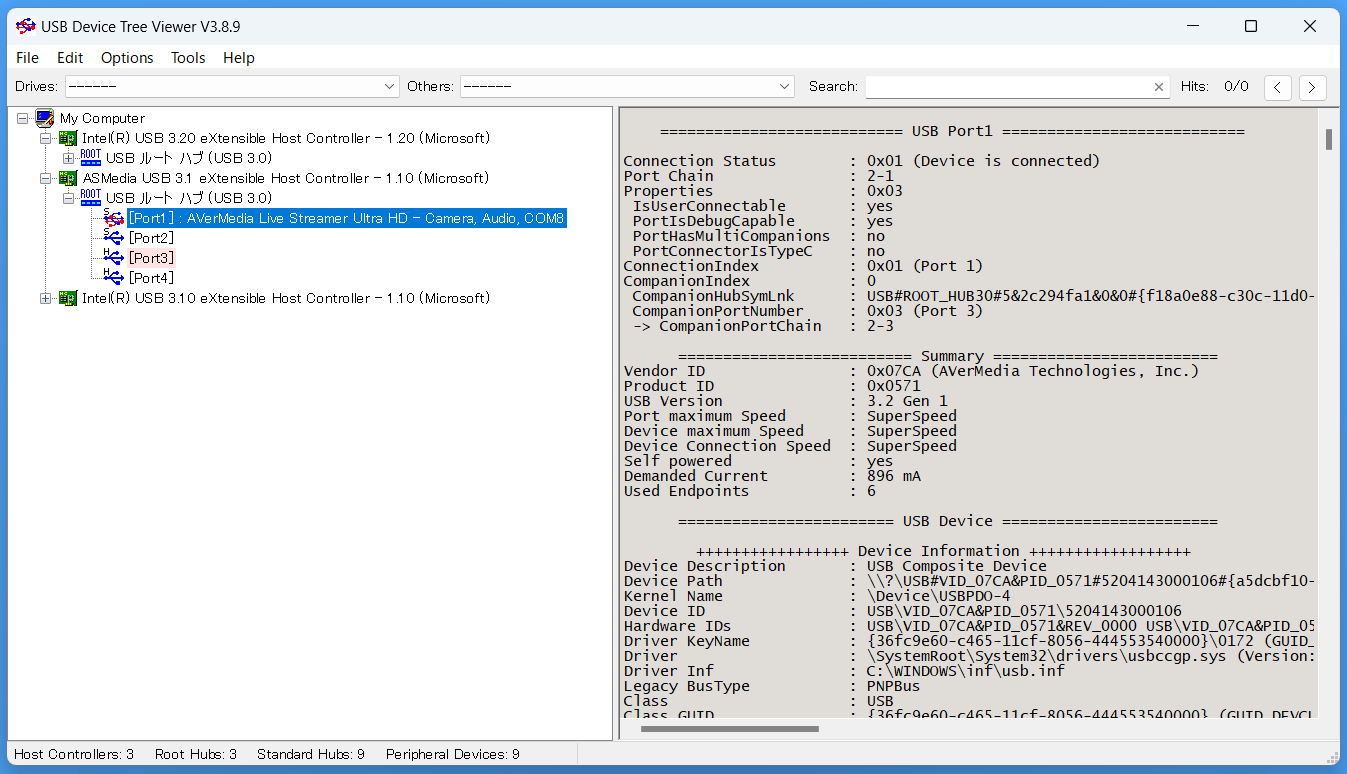Open the File menu
Image resolution: width=1347 pixels, height=774 pixels.
(x=27, y=58)
